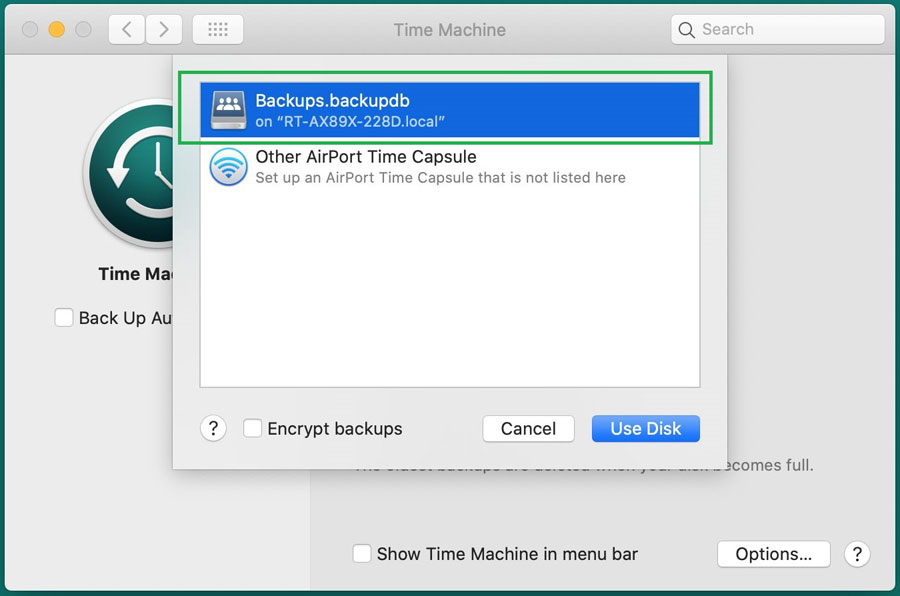
Task: Click into the Search field
Action: (778, 29)
